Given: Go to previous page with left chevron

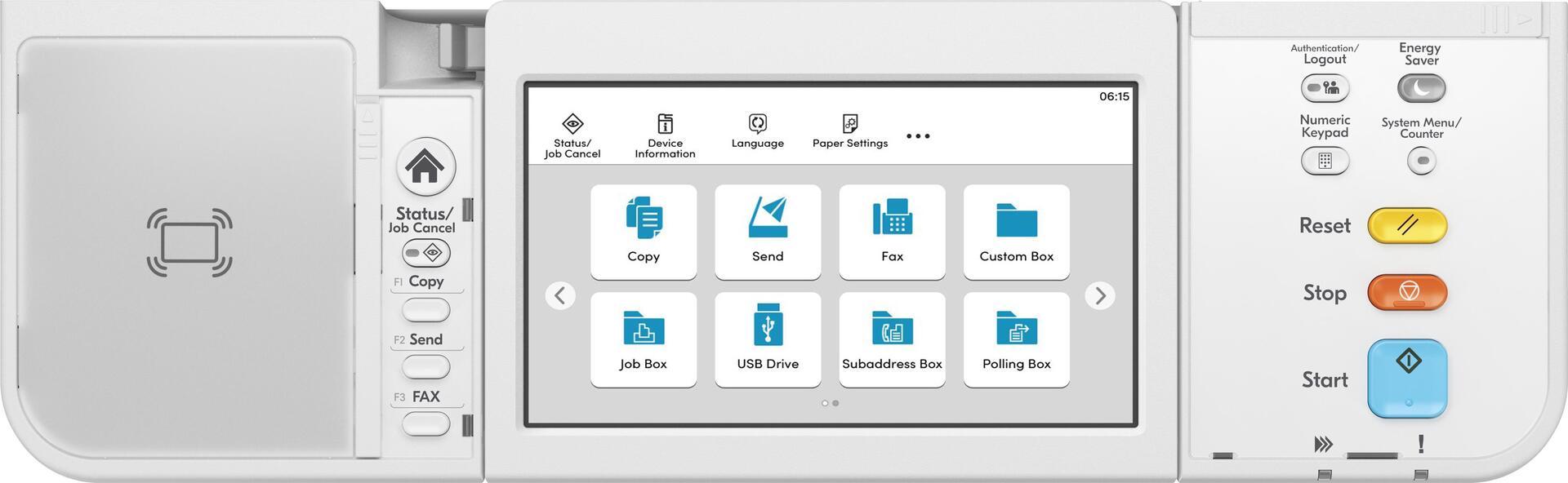Looking at the screenshot, I should click(x=560, y=295).
